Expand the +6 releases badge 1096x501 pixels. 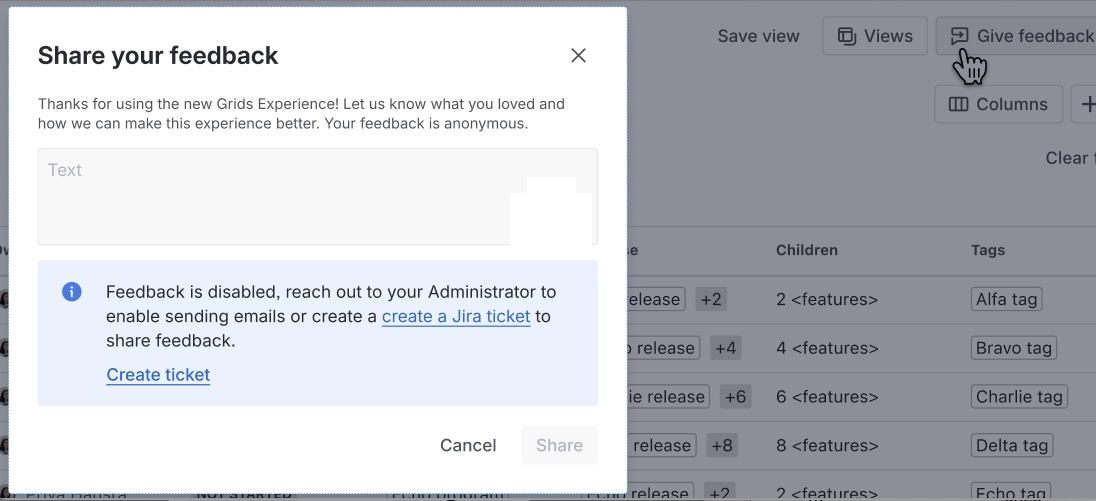click(x=736, y=396)
